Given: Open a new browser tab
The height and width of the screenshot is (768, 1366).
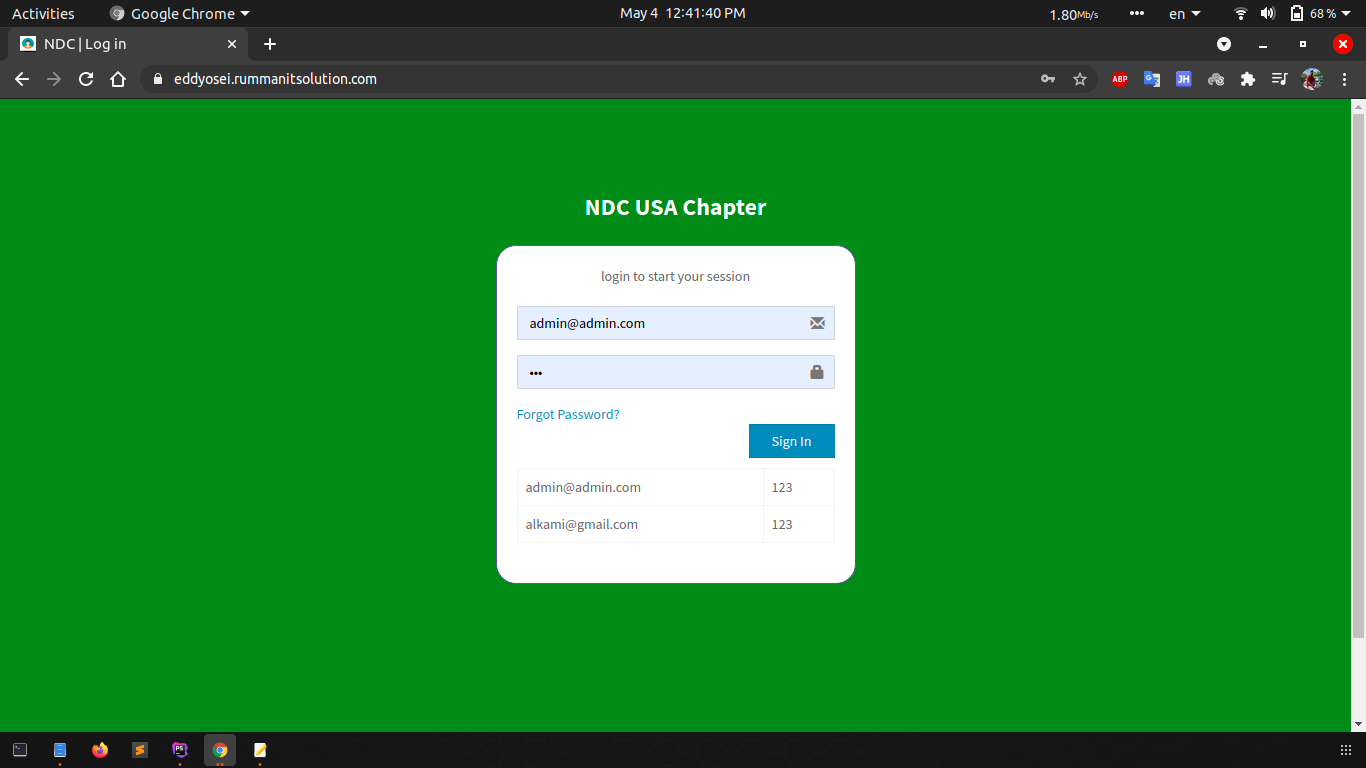Looking at the screenshot, I should tap(270, 44).
